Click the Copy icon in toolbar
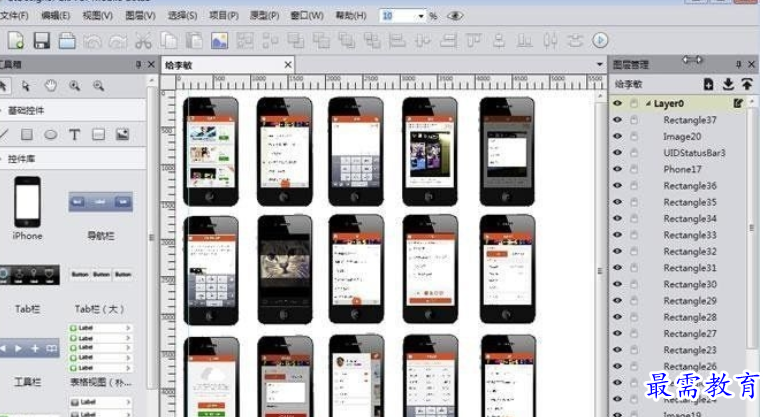768x417 pixels. [169, 40]
